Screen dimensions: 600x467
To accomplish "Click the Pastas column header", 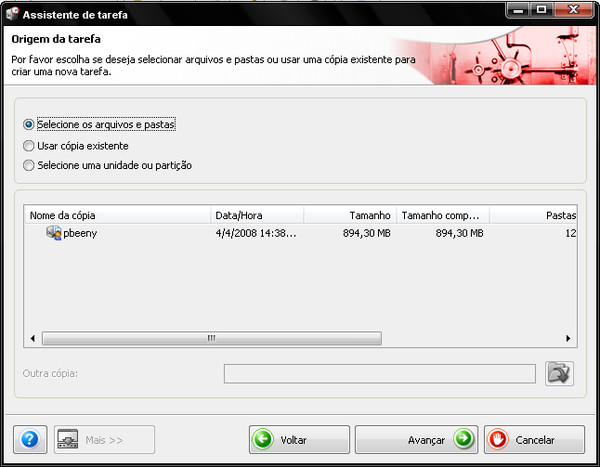I will click(533, 215).
